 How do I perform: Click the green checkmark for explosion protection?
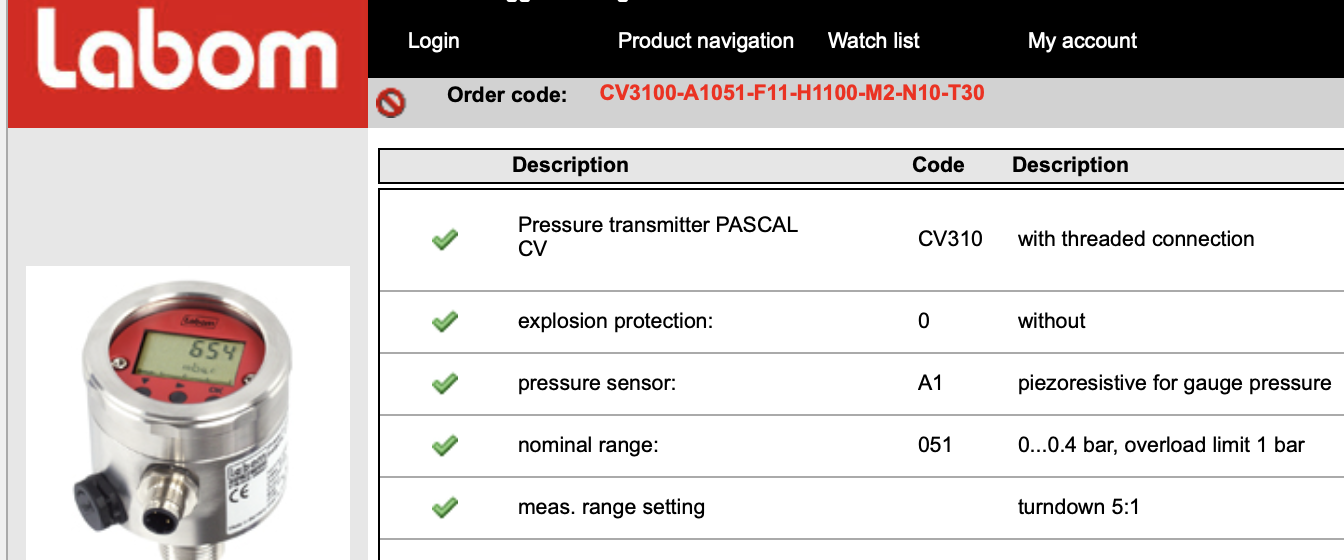[x=445, y=321]
